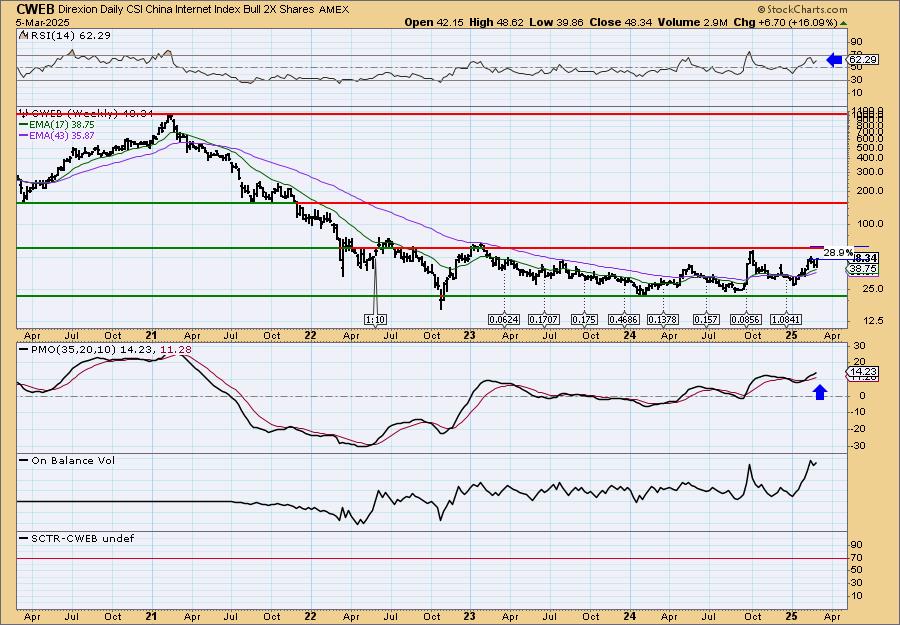Select the Direxion Daily CSI China Internet title
Screen dimensions: 900x625
coord(187,9)
